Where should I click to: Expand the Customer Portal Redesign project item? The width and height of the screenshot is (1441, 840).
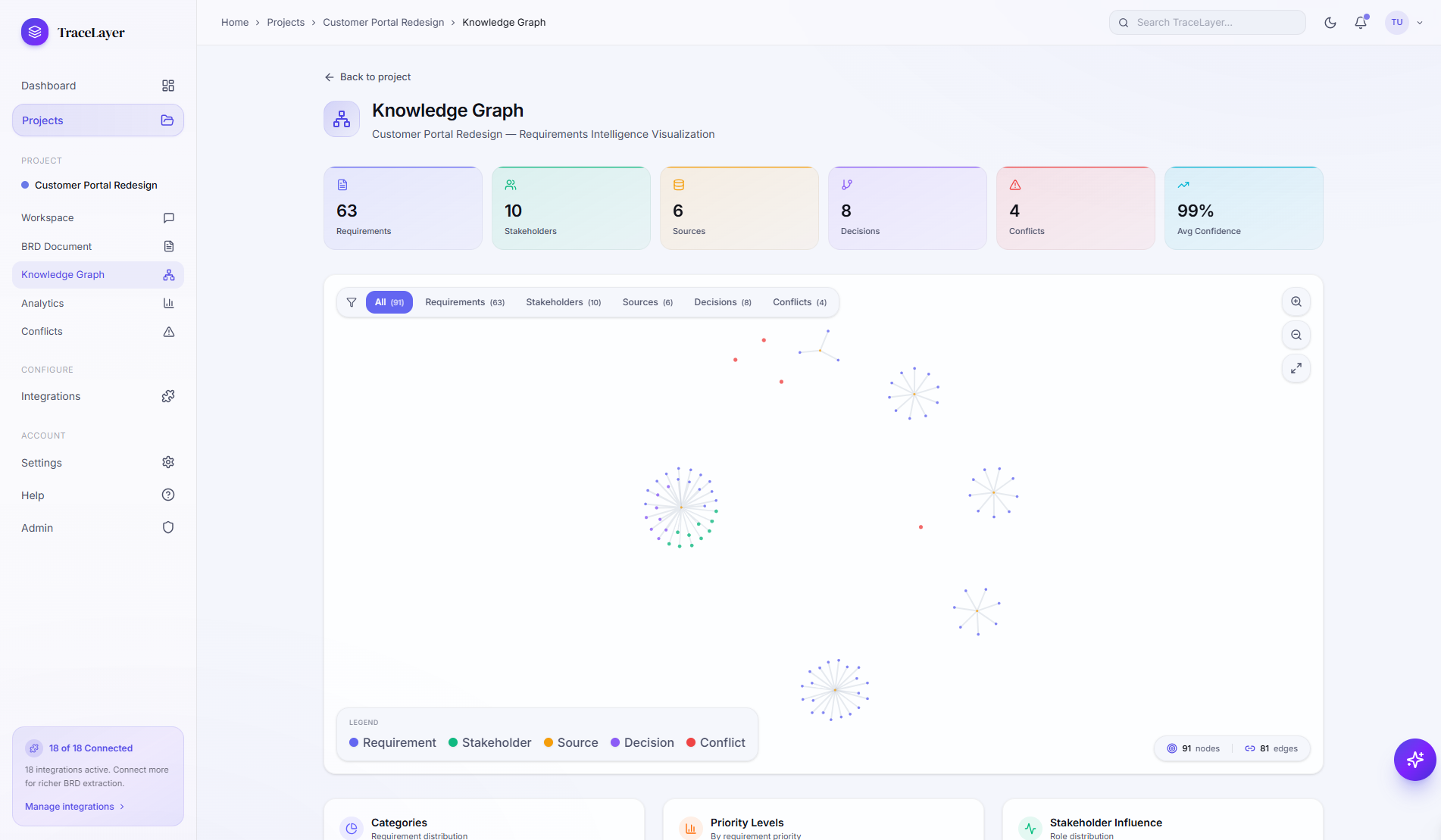(96, 185)
